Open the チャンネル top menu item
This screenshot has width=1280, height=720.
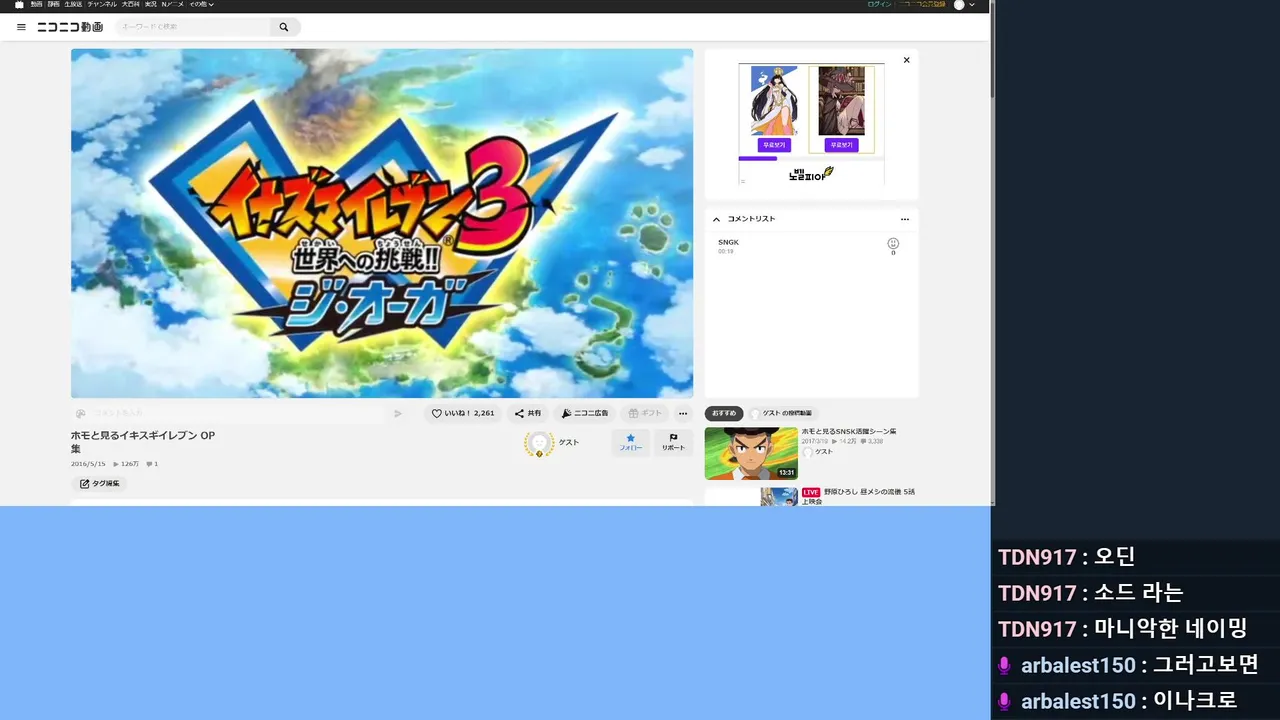(102, 5)
